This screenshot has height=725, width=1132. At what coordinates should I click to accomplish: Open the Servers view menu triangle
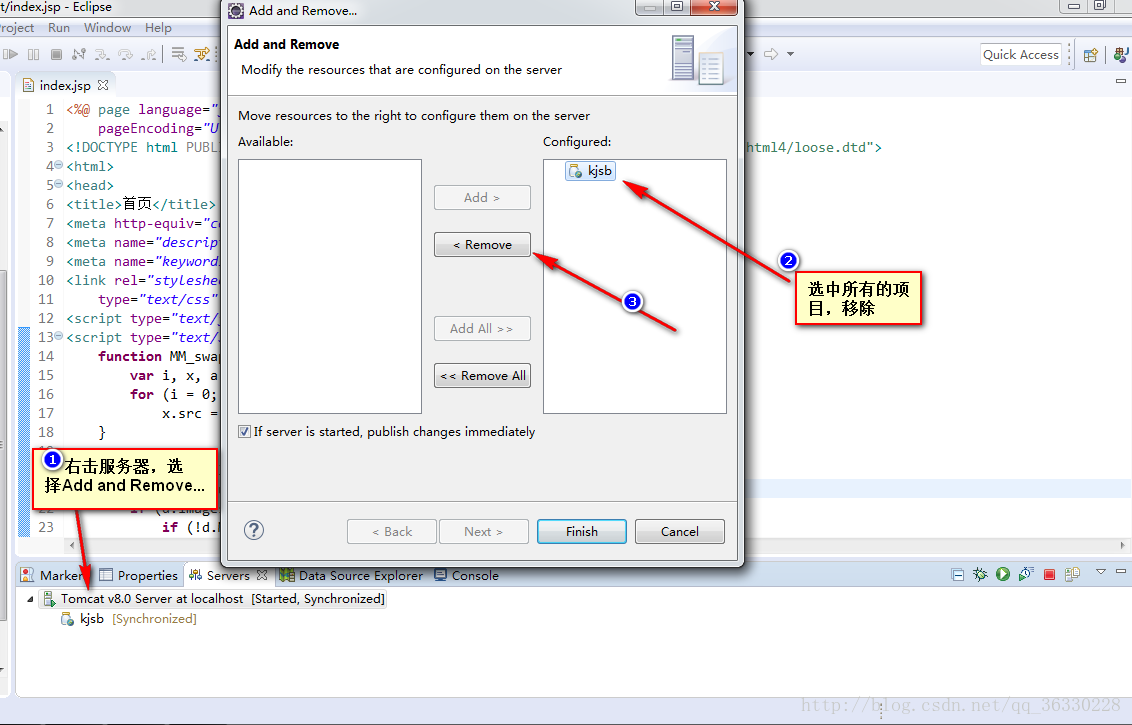point(1101,571)
